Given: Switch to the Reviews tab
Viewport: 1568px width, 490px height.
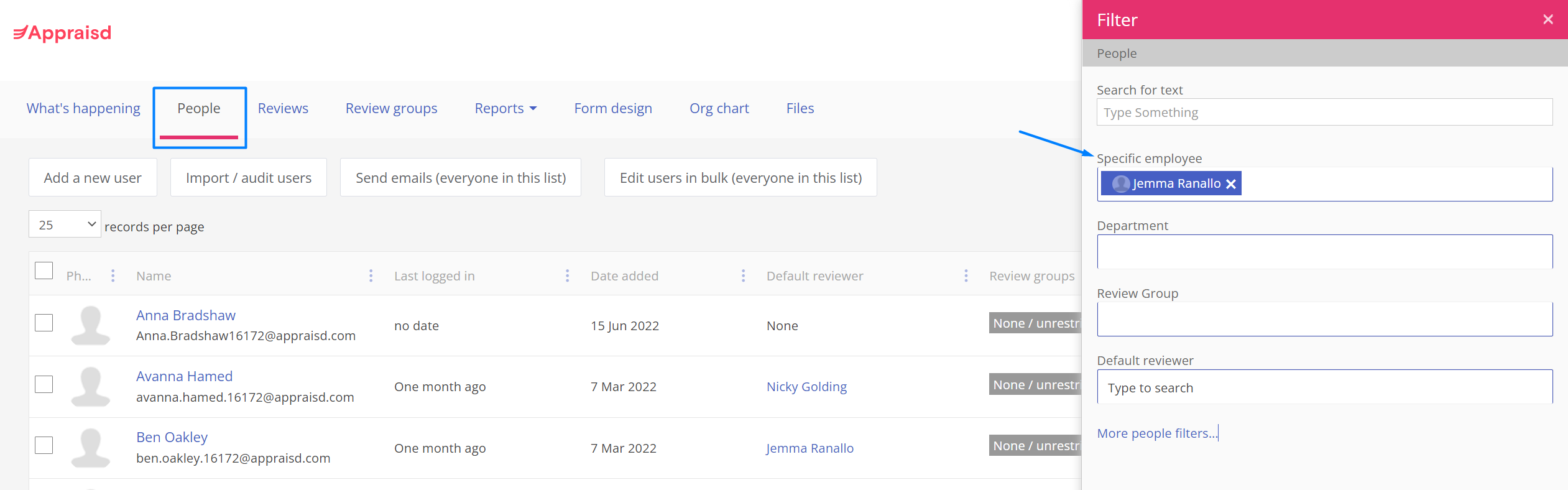Looking at the screenshot, I should pos(283,108).
